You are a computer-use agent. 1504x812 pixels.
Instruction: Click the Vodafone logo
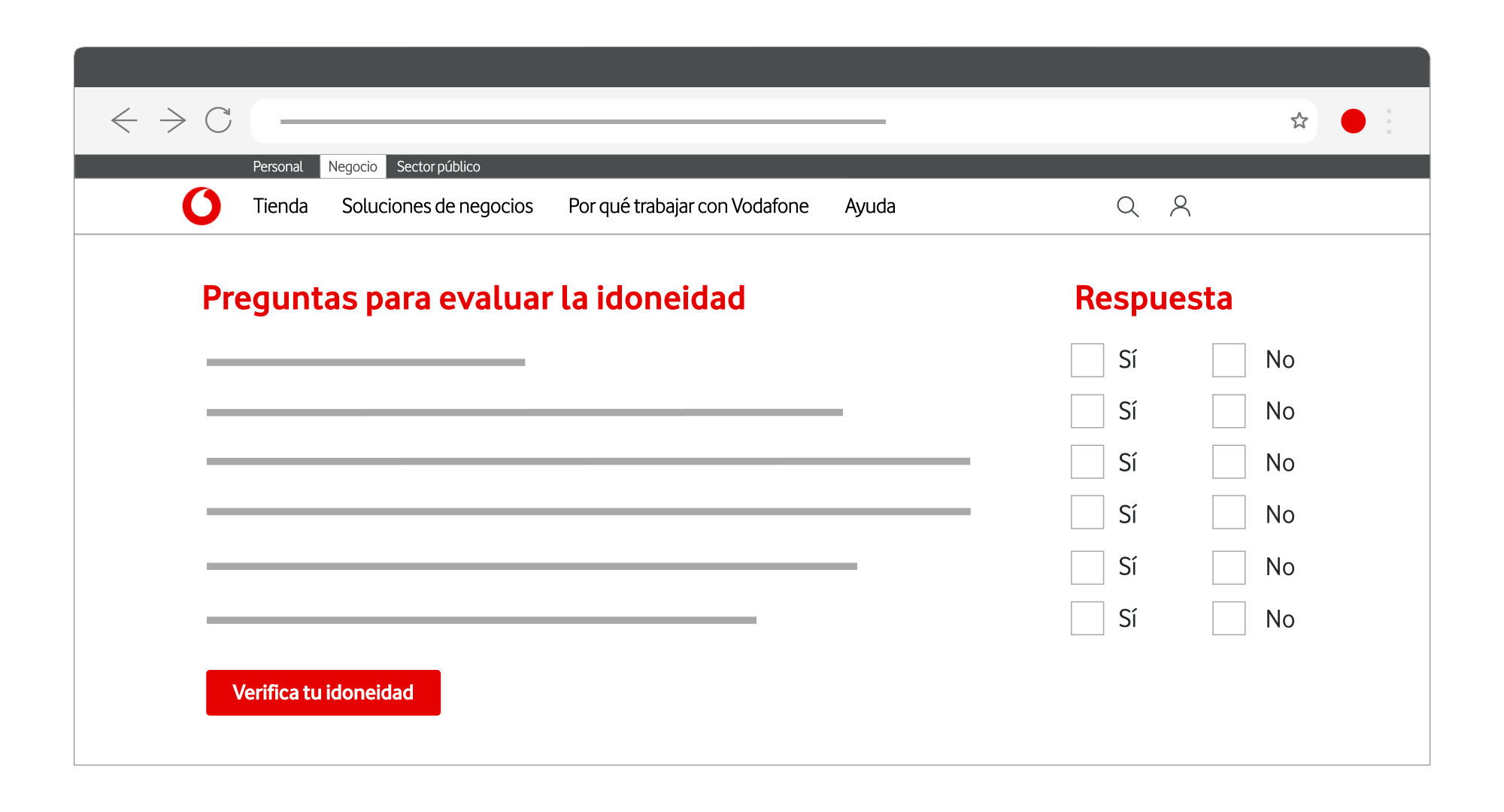(202, 206)
